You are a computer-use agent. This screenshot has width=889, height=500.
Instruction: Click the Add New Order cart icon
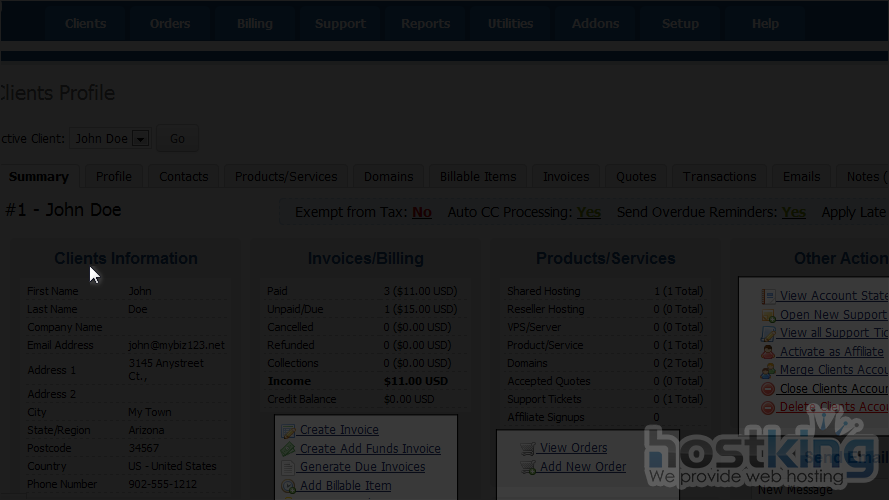pyautogui.click(x=527, y=467)
